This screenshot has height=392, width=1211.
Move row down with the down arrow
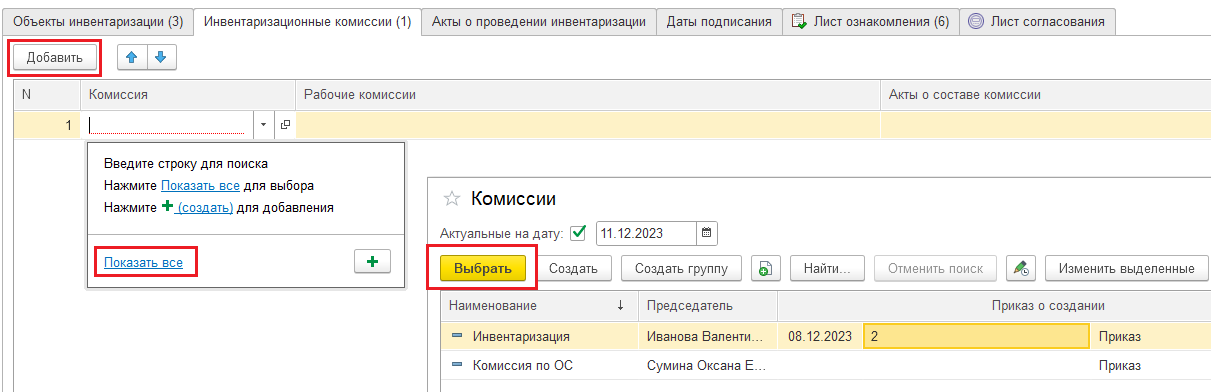pos(161,58)
